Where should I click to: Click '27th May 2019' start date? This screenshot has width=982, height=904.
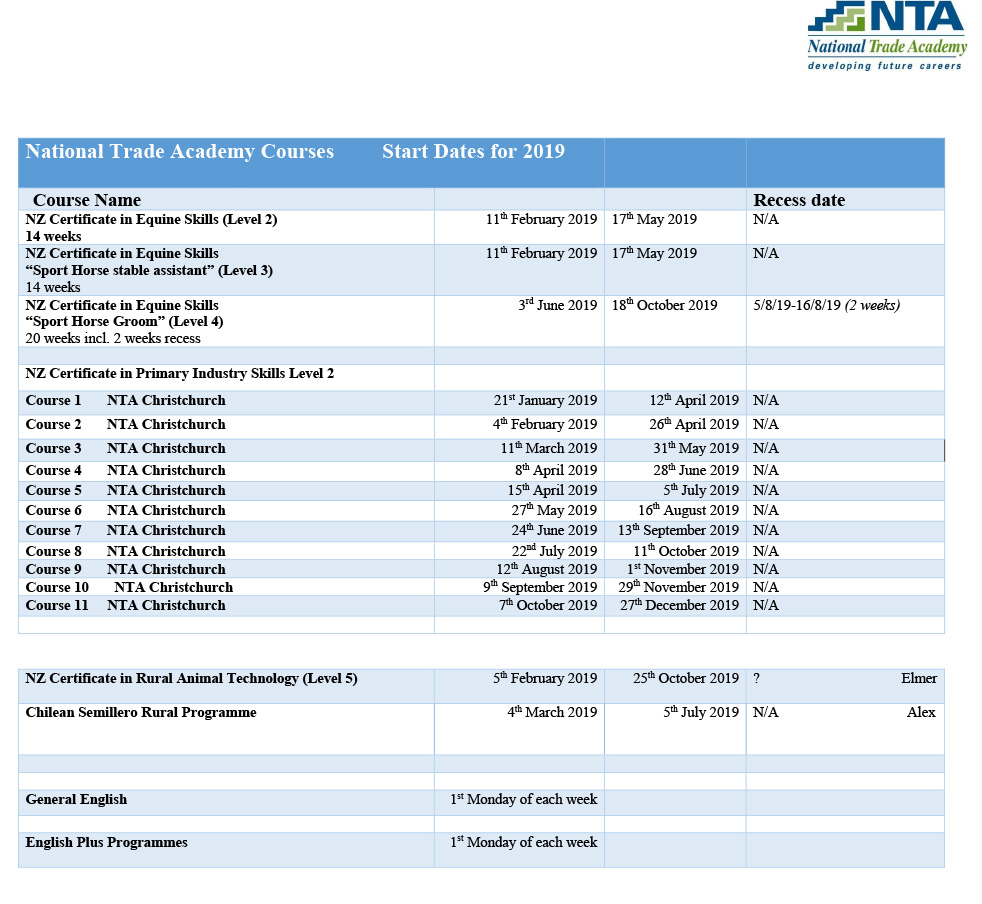tap(554, 510)
